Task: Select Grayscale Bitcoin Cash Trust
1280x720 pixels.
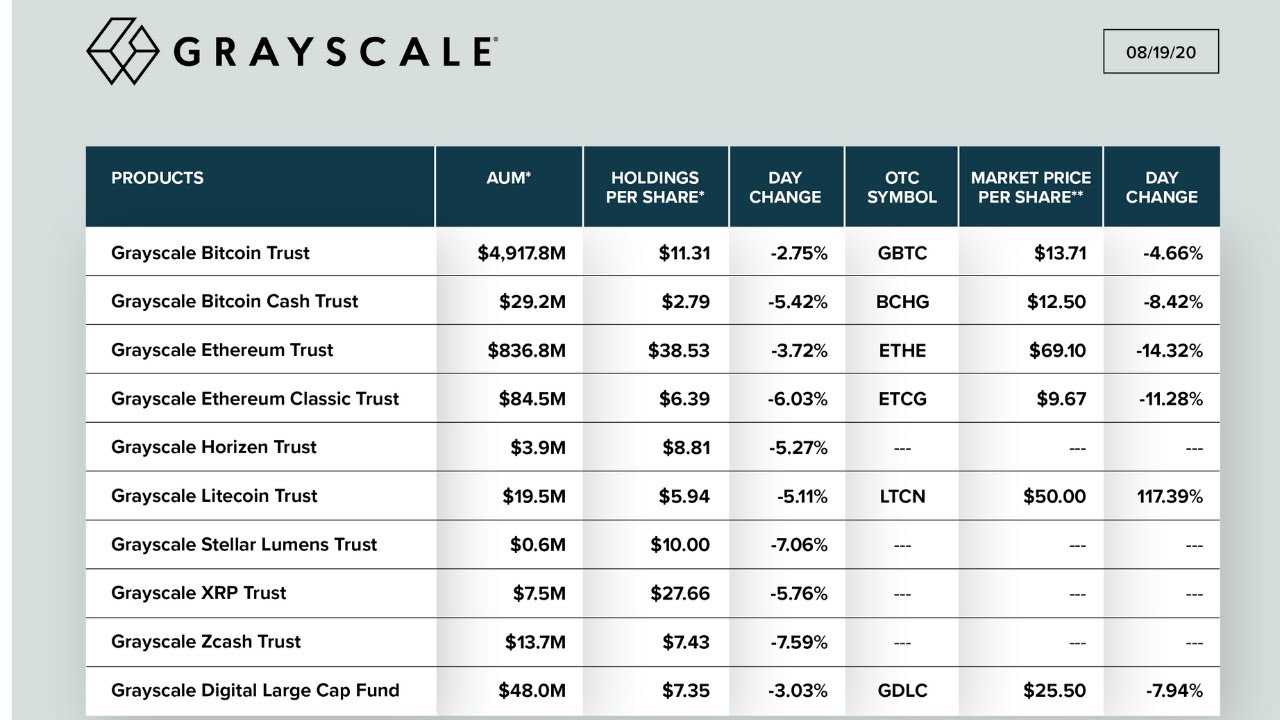Action: pos(234,301)
